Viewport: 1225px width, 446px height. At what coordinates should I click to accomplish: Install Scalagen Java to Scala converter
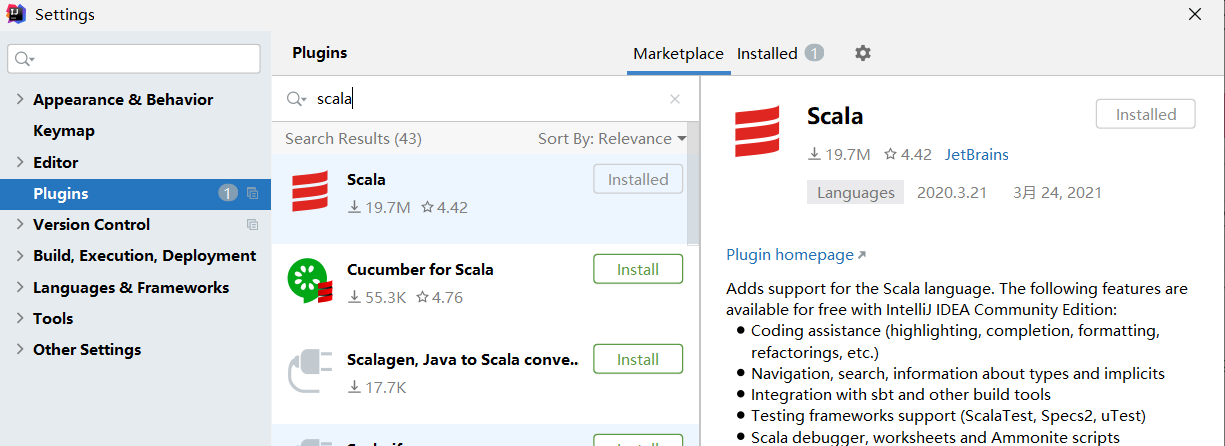click(x=637, y=359)
